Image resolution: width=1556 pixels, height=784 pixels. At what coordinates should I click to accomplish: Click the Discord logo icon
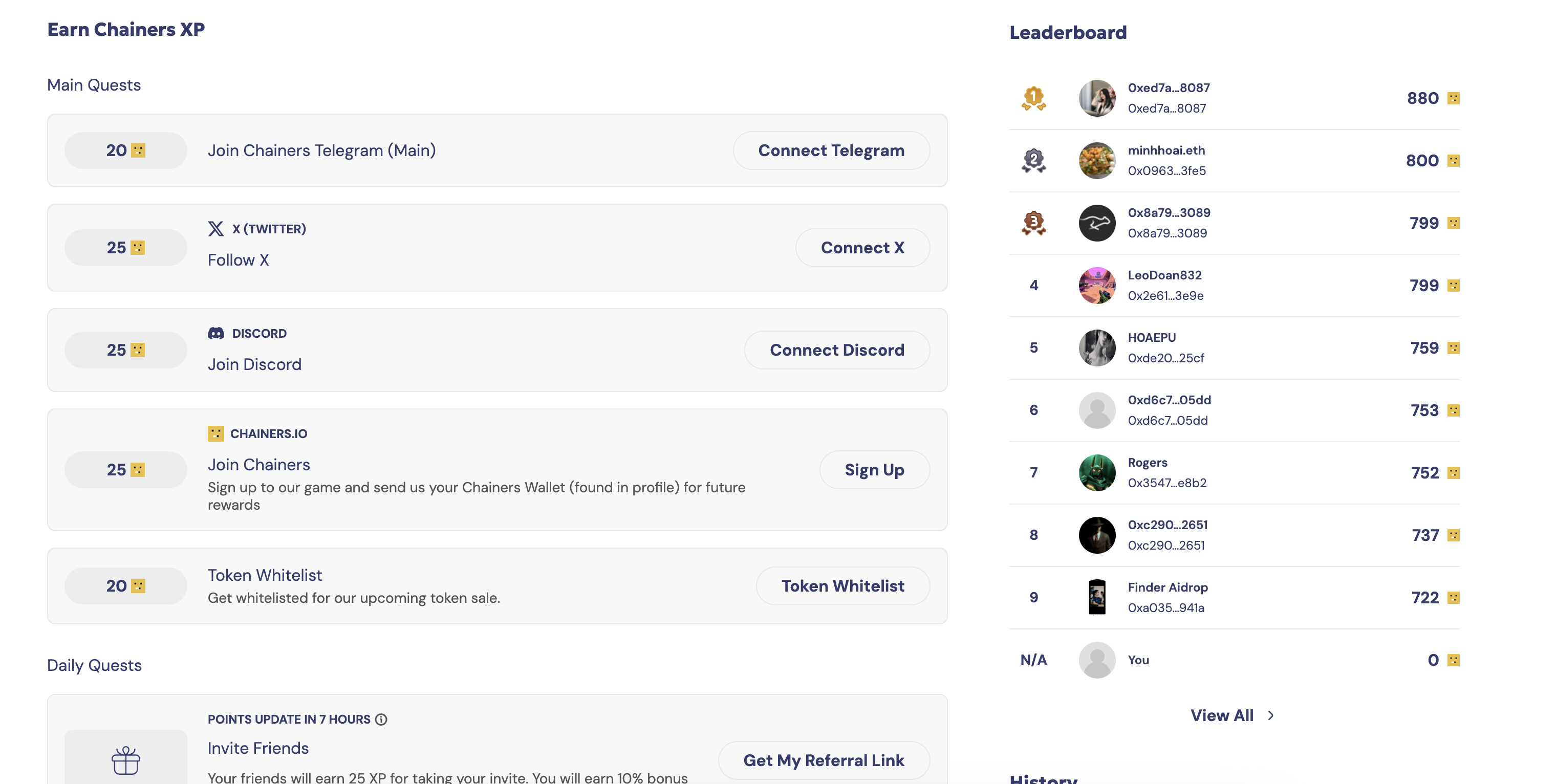pos(215,334)
